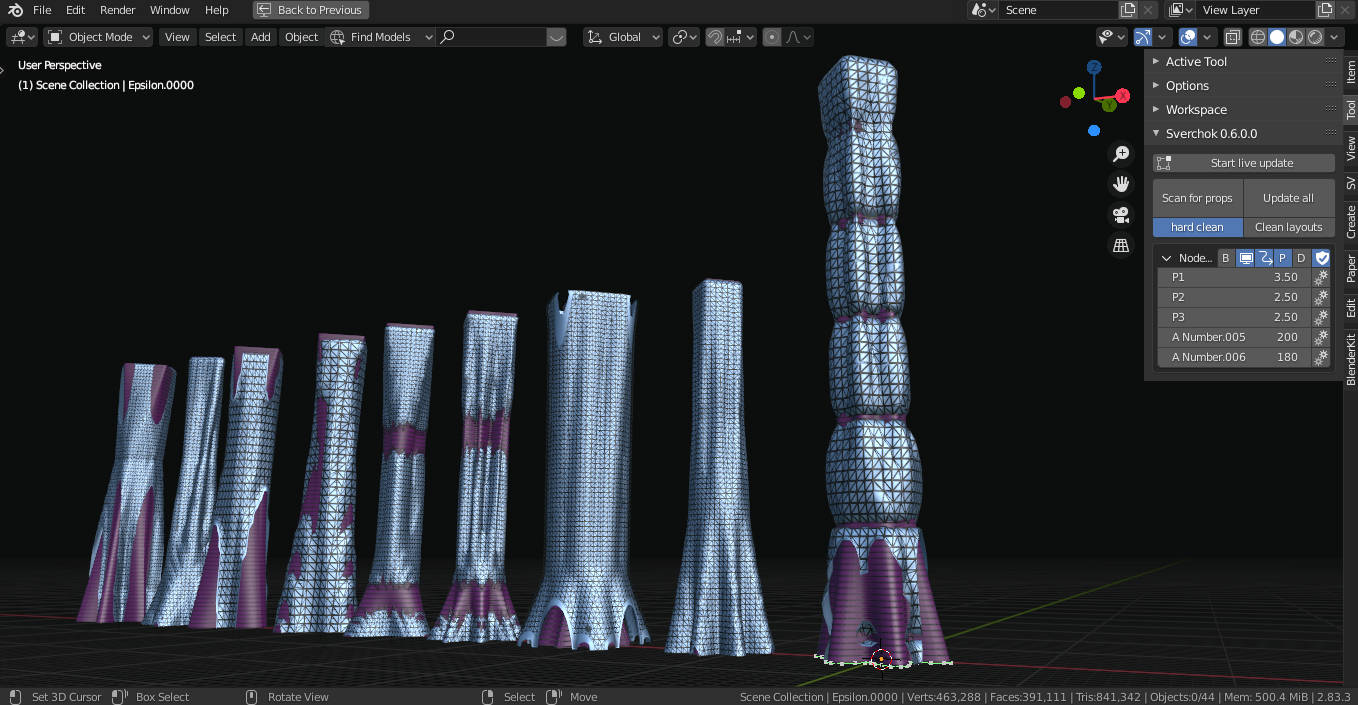Click the View Layer name field
Image resolution: width=1358 pixels, height=705 pixels.
coord(1256,10)
